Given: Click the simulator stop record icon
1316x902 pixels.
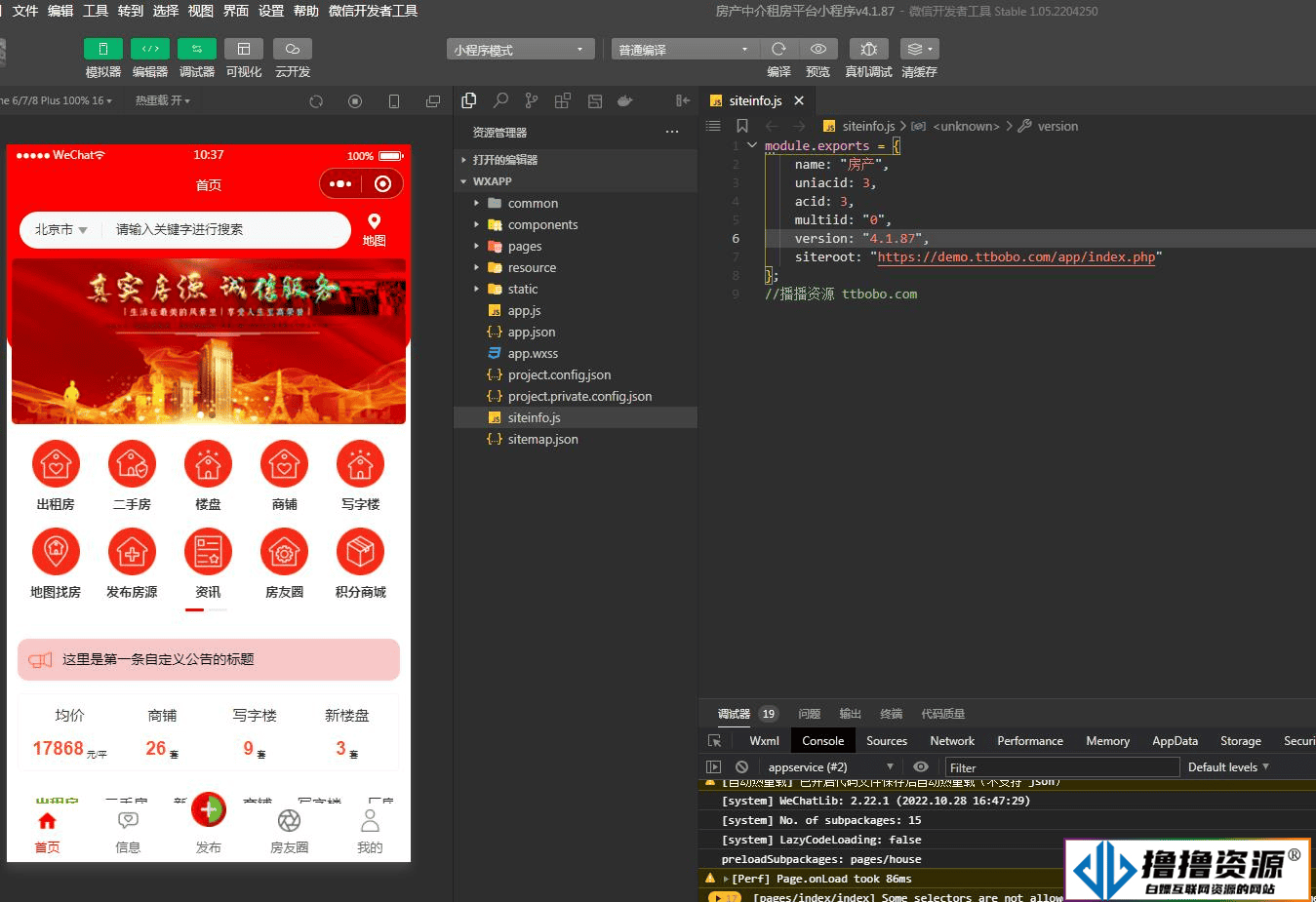Looking at the screenshot, I should (x=355, y=101).
